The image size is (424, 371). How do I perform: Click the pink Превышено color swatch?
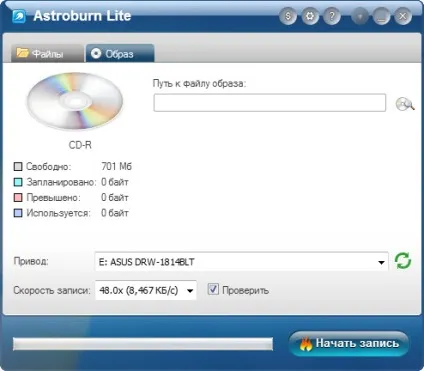coord(18,197)
